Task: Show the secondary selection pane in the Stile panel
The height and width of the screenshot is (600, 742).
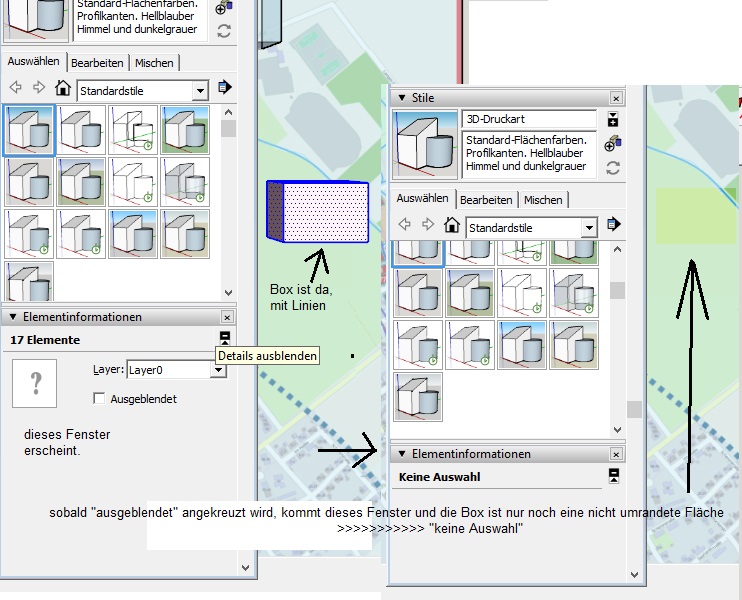Action: 613,120
